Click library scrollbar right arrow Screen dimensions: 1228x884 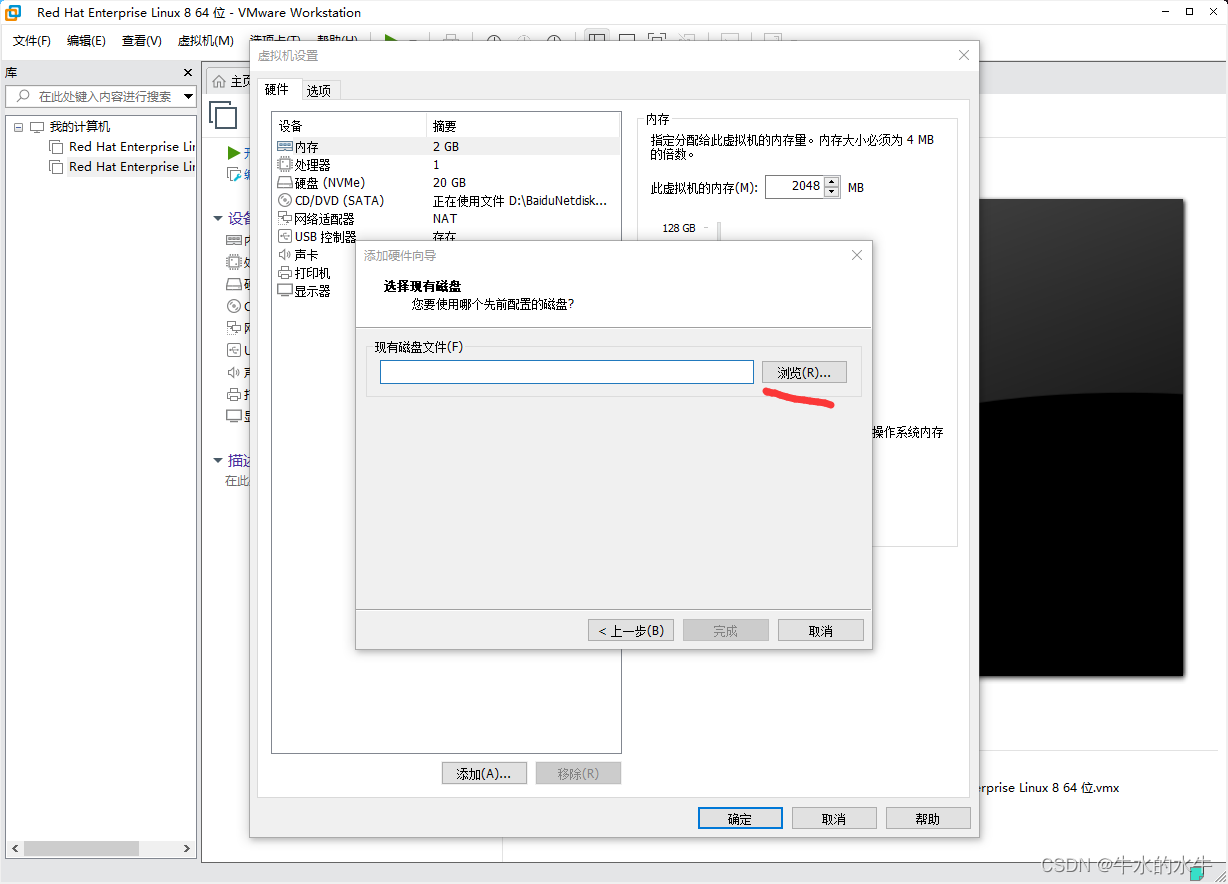tap(186, 848)
